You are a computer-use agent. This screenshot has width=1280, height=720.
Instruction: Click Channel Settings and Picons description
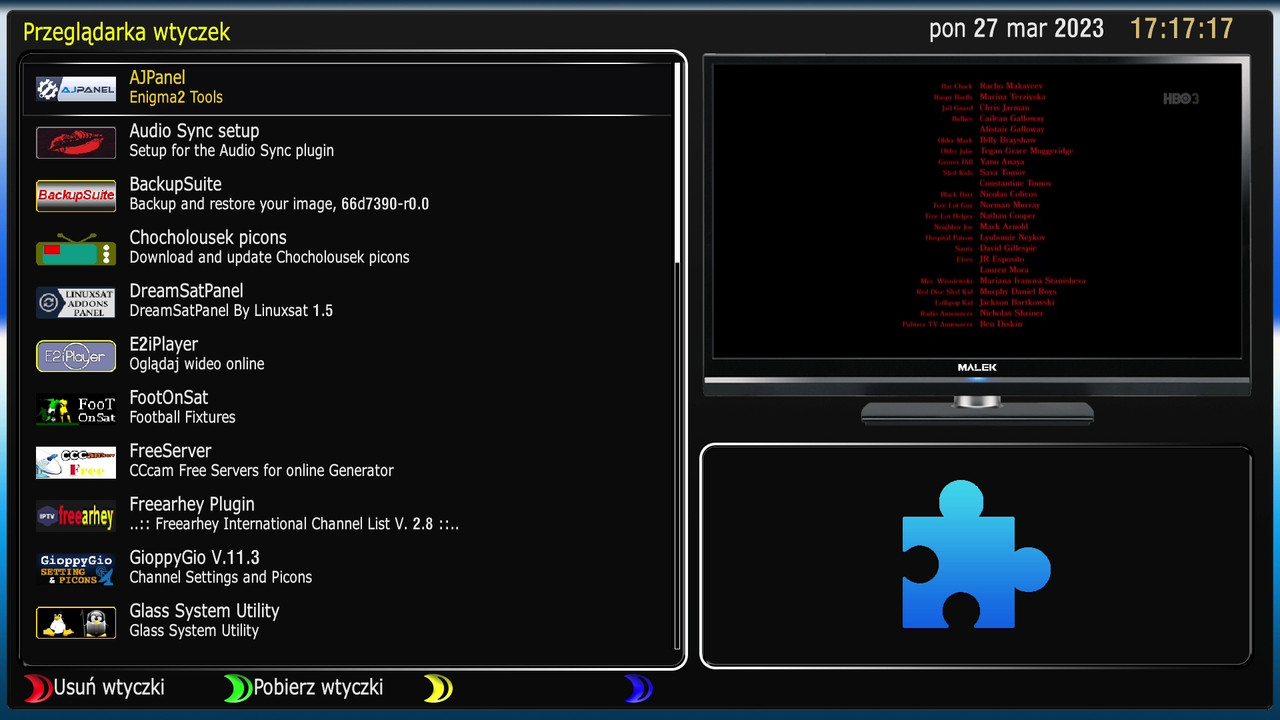pyautogui.click(x=220, y=577)
